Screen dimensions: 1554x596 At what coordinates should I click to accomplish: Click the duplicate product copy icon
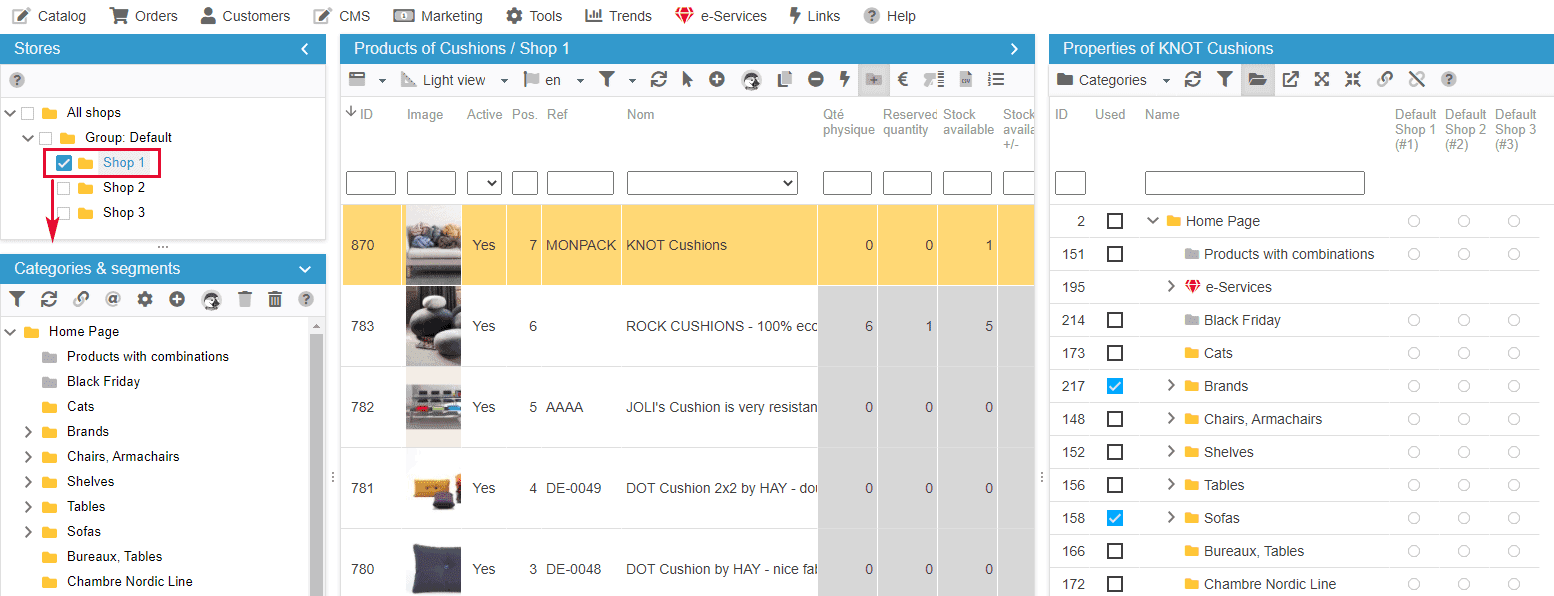coord(785,80)
